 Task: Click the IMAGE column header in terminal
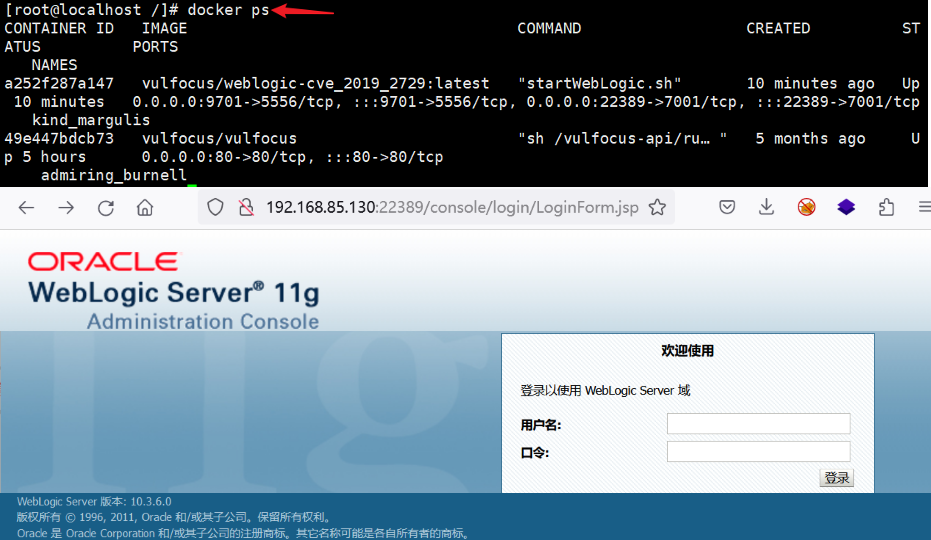tap(164, 29)
